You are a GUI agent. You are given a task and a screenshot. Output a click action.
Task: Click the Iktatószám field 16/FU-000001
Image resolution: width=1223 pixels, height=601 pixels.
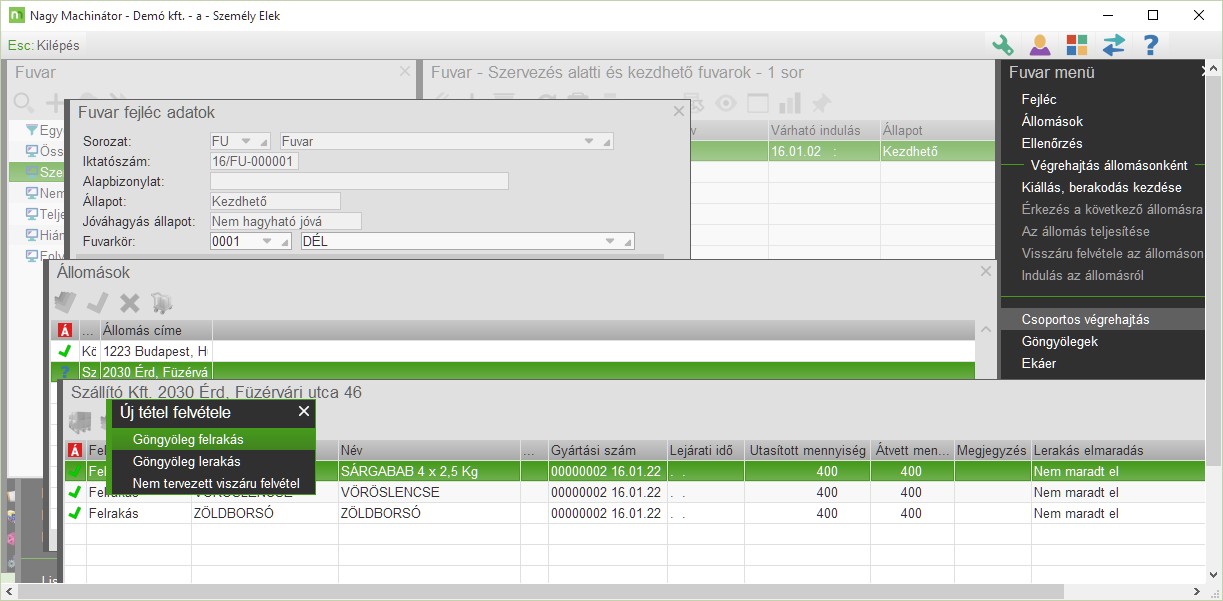tap(254, 161)
